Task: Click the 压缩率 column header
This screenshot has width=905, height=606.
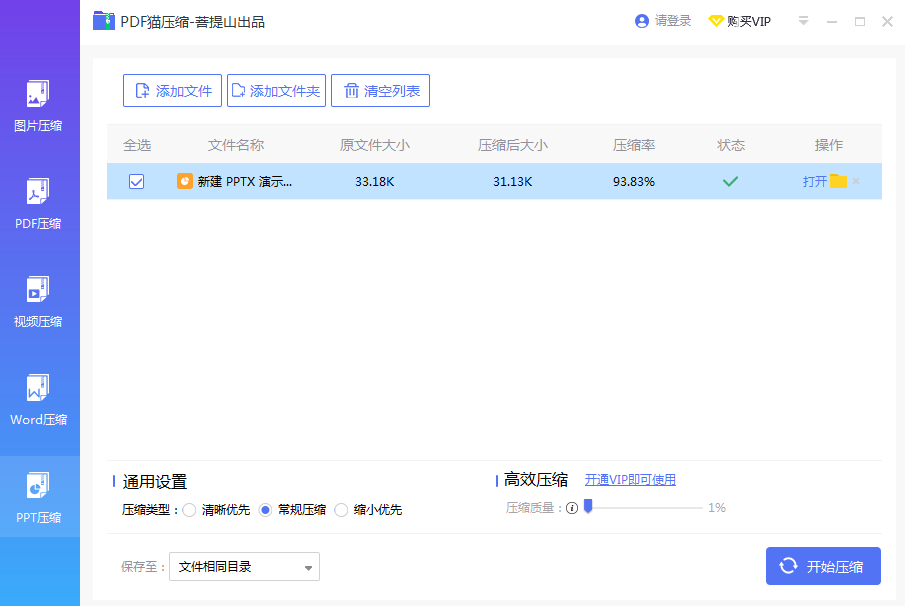Action: coord(634,145)
